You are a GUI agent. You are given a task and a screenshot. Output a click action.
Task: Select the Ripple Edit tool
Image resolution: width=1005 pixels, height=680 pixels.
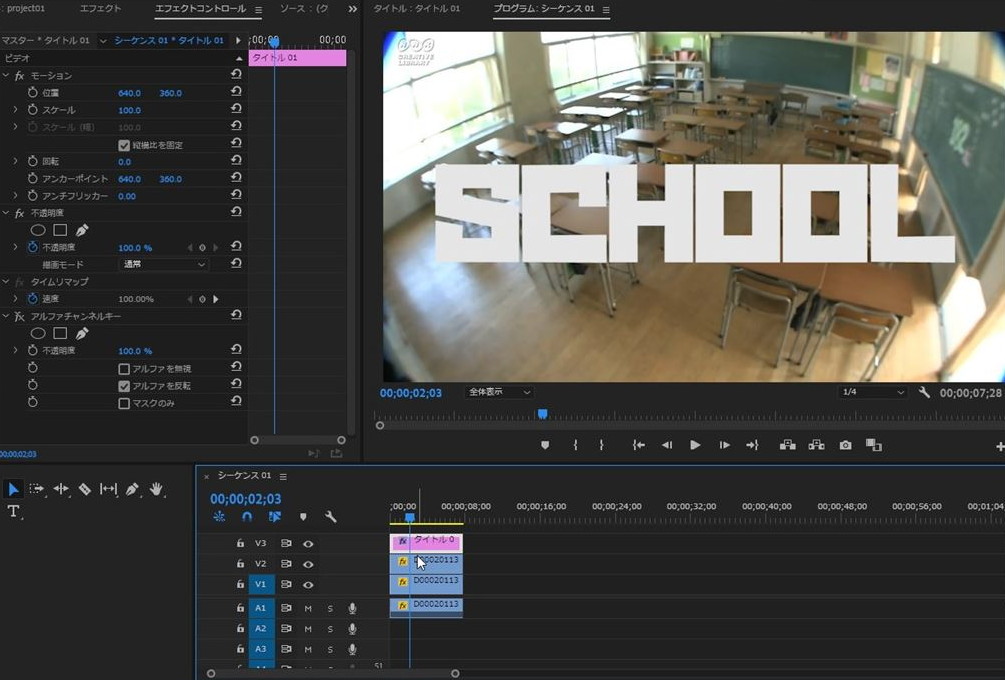coord(61,489)
